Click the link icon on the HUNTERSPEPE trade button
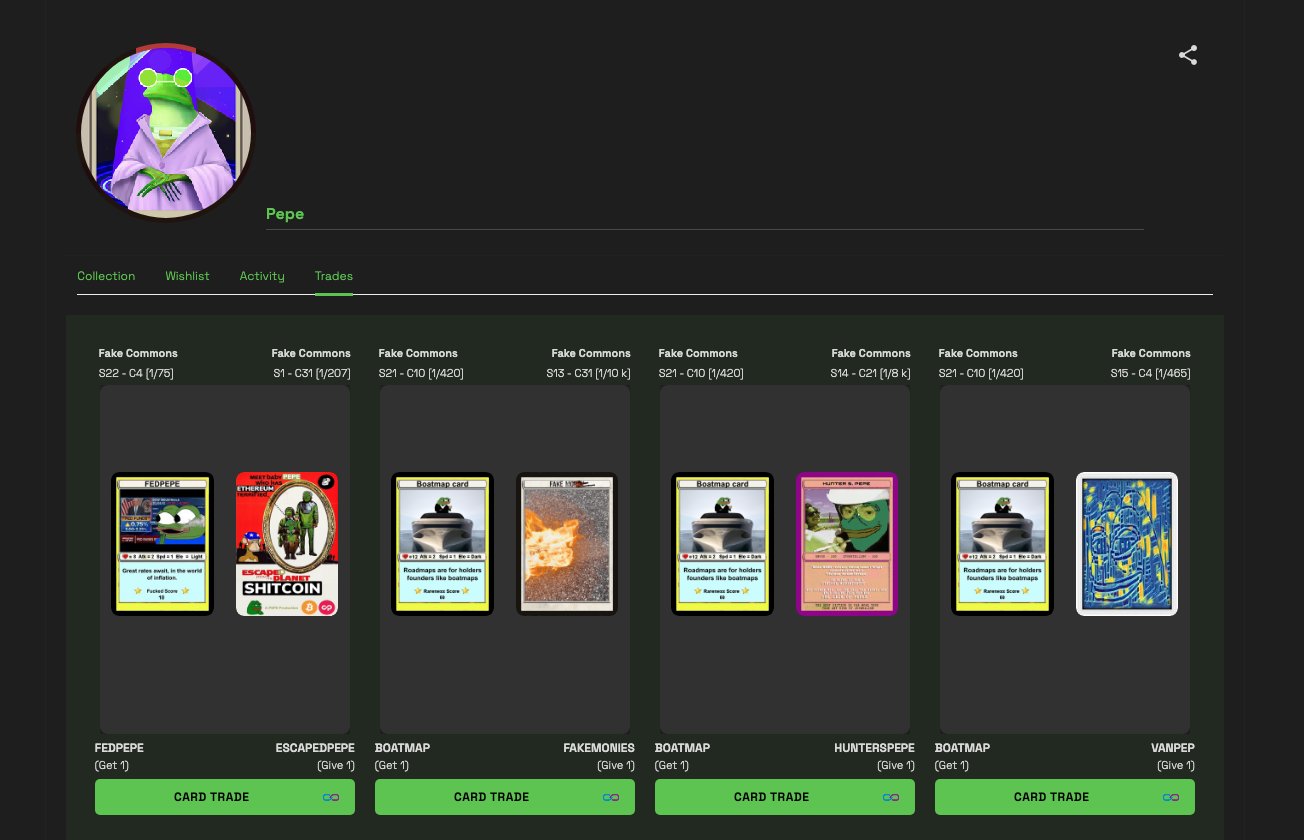This screenshot has height=840, width=1304. [891, 797]
